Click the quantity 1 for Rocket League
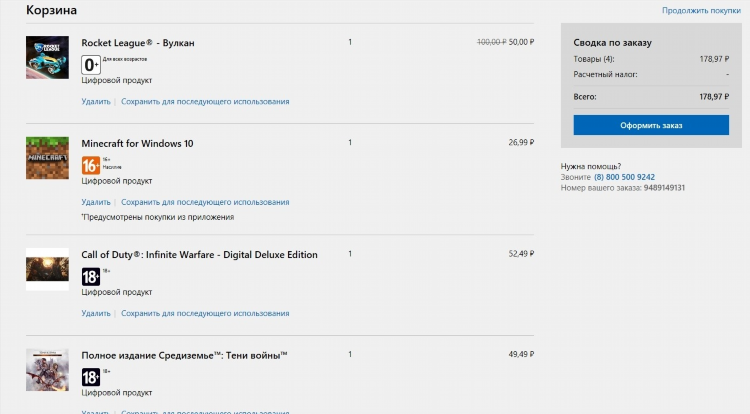Image resolution: width=750 pixels, height=414 pixels. (350, 42)
